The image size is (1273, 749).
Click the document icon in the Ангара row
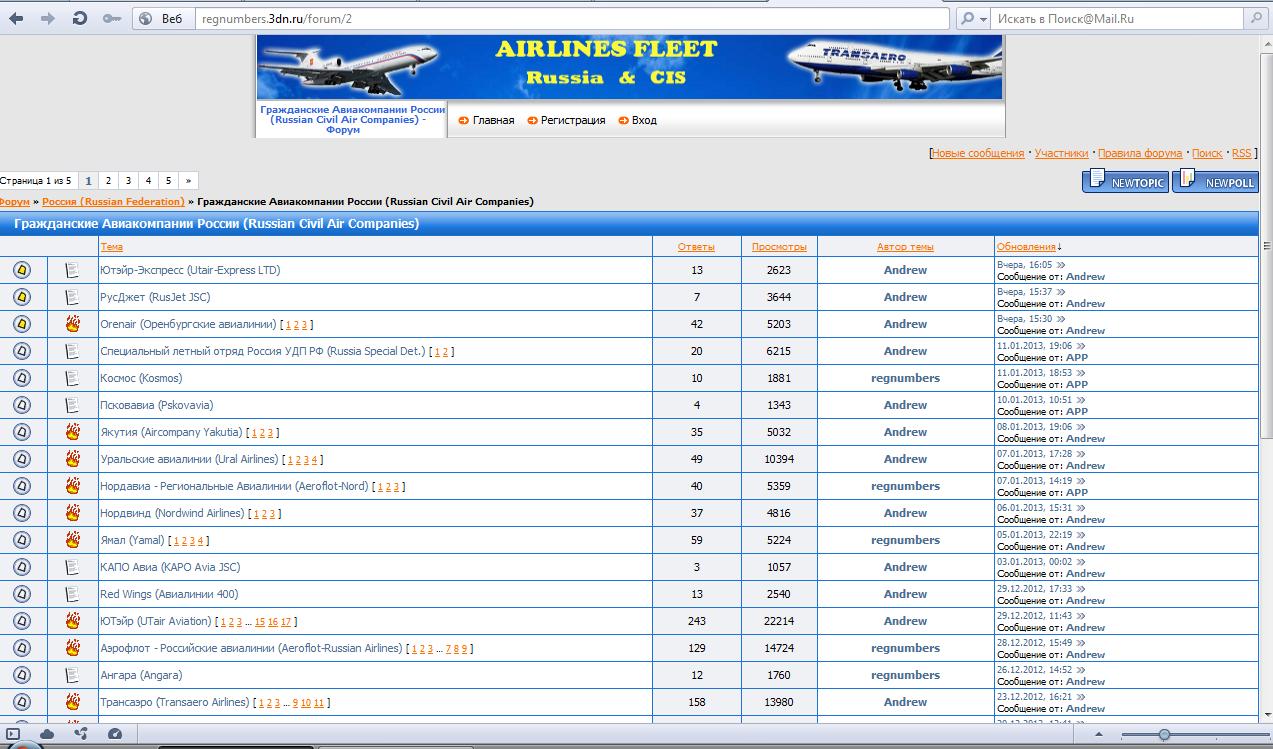[x=72, y=675]
